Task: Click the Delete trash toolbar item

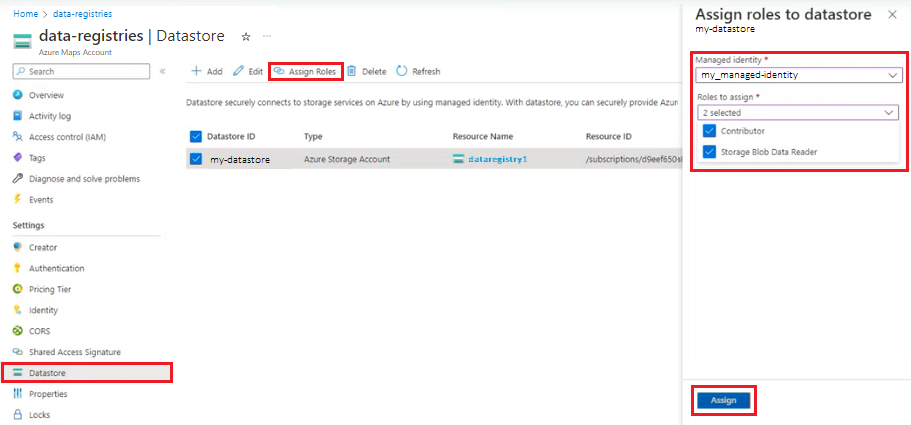Action: click(x=367, y=71)
